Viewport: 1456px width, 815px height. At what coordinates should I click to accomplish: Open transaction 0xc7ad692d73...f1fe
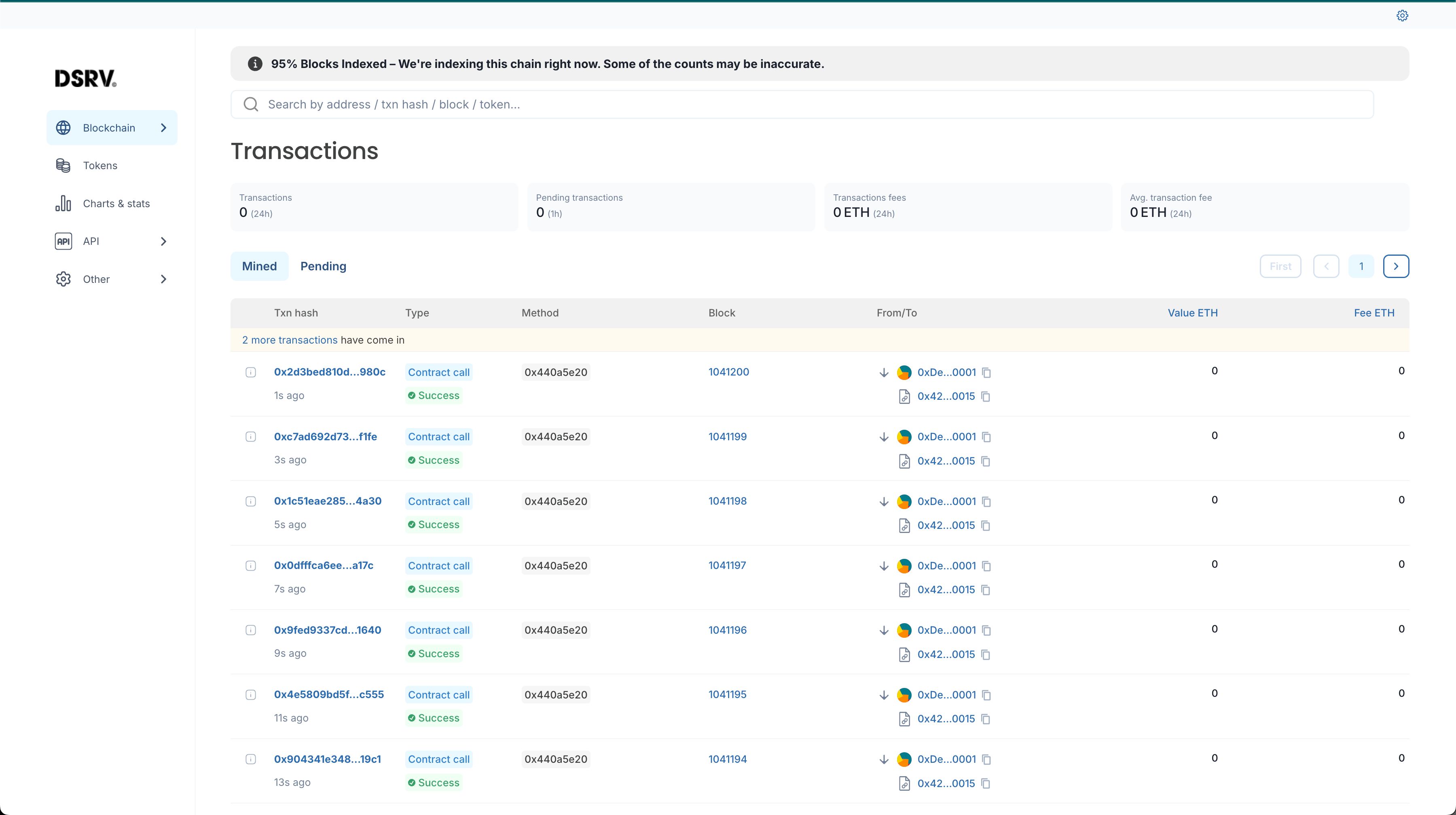point(326,437)
